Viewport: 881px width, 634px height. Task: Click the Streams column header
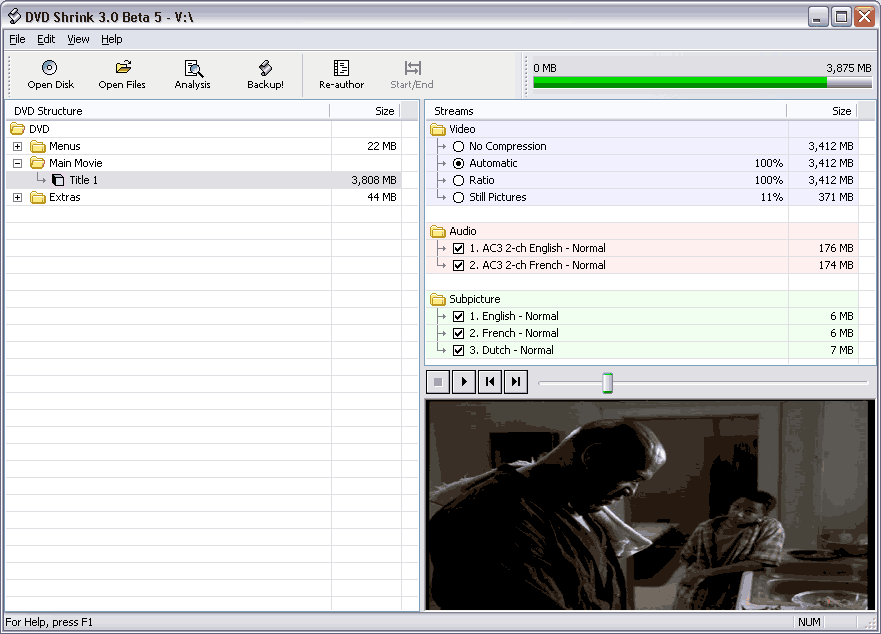pyautogui.click(x=606, y=111)
